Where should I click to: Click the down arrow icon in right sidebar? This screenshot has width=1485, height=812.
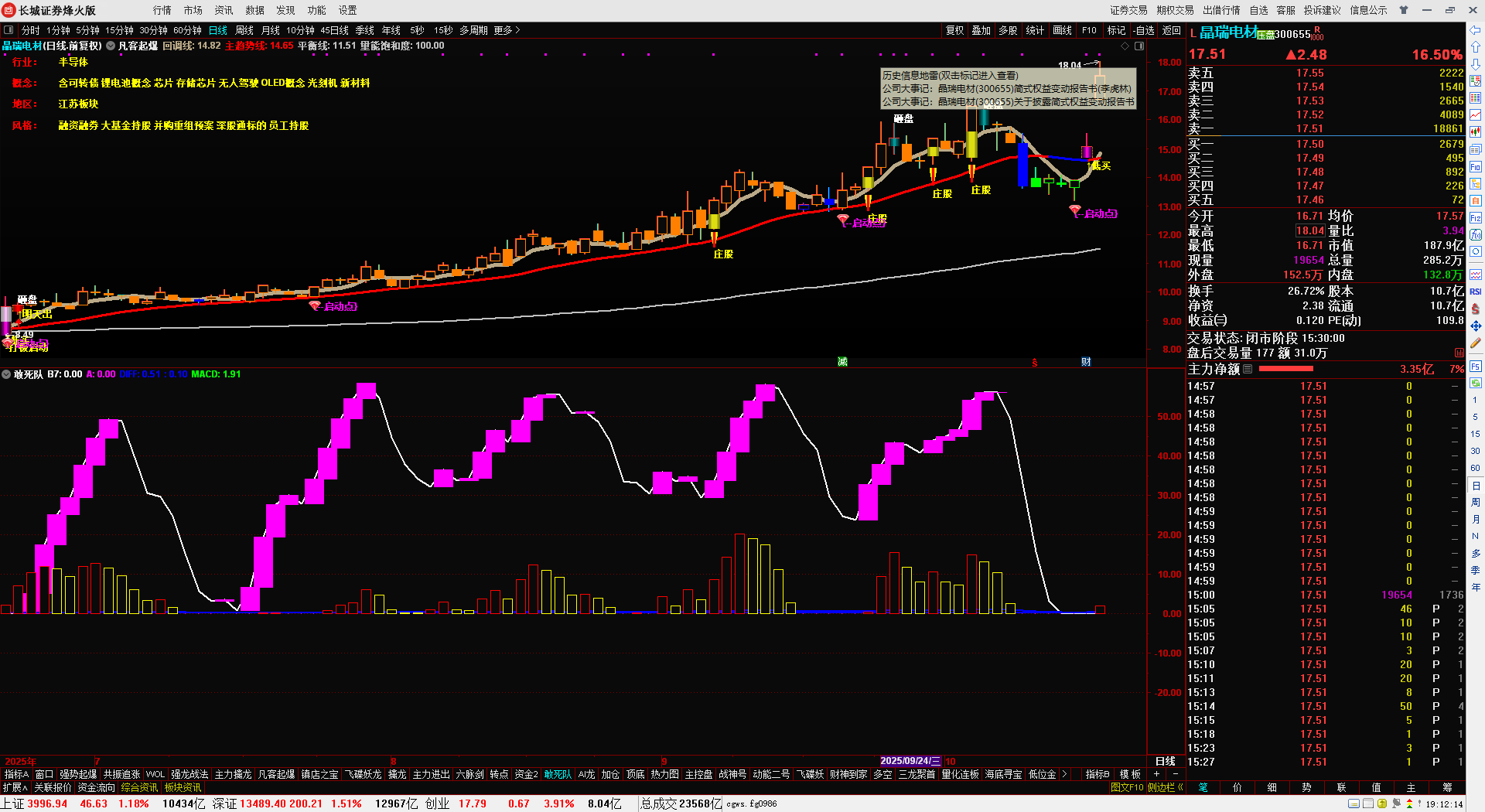click(1475, 64)
